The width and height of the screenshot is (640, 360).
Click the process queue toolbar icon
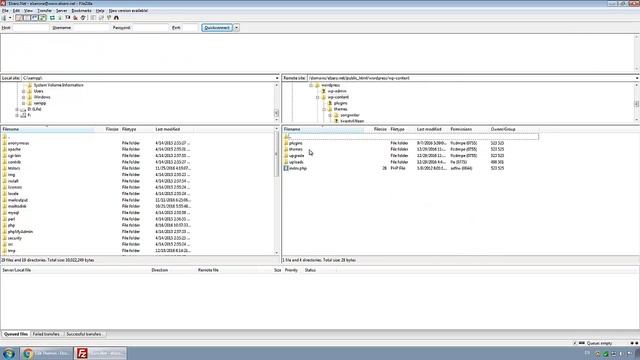click(x=60, y=18)
